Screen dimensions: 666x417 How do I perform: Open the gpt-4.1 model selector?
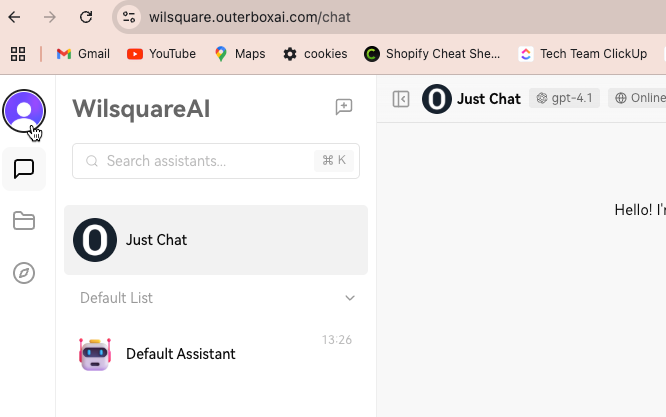(564, 98)
